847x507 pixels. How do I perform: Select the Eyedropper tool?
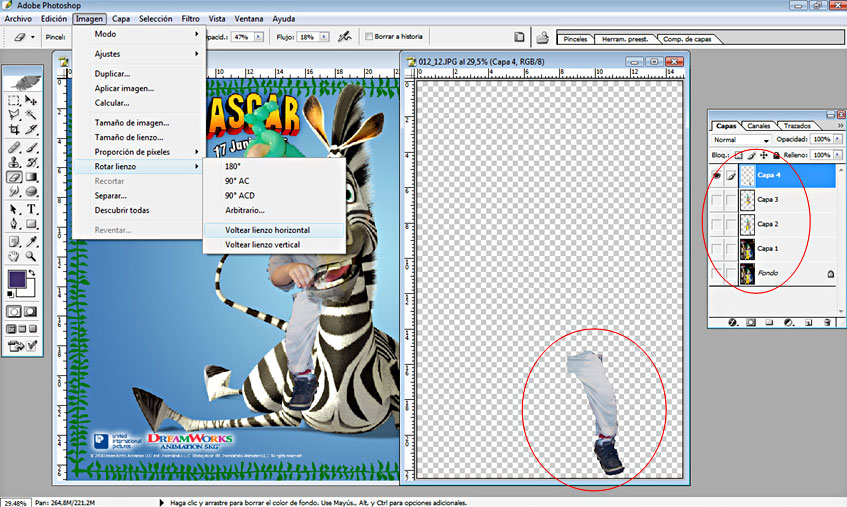(31, 241)
